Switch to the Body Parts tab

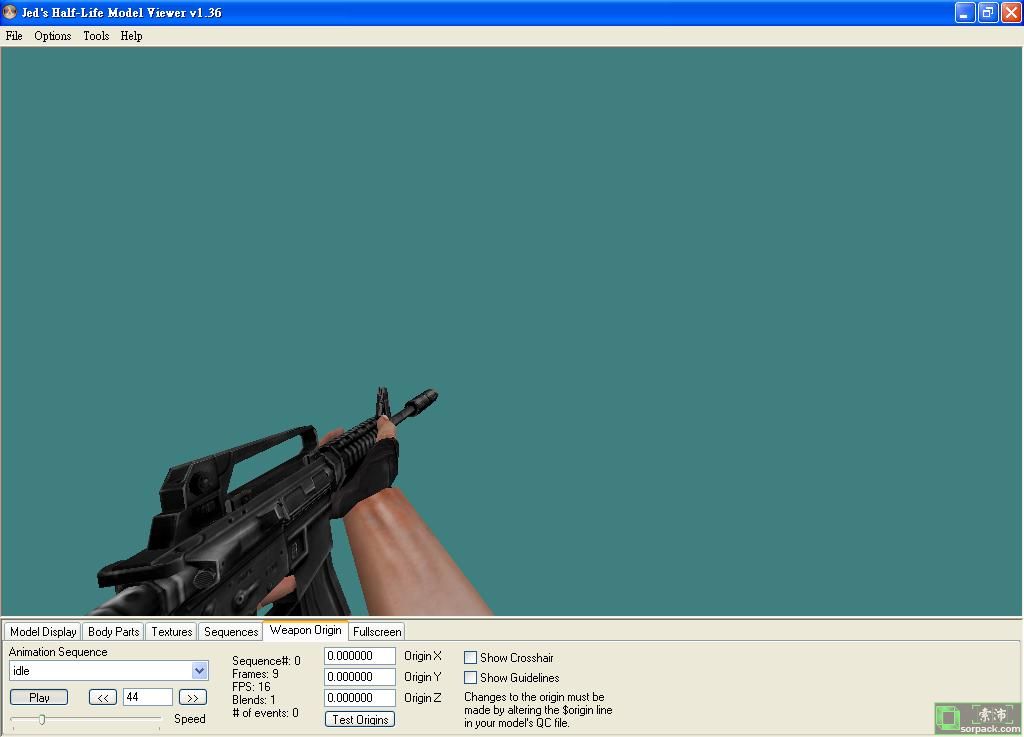click(113, 632)
